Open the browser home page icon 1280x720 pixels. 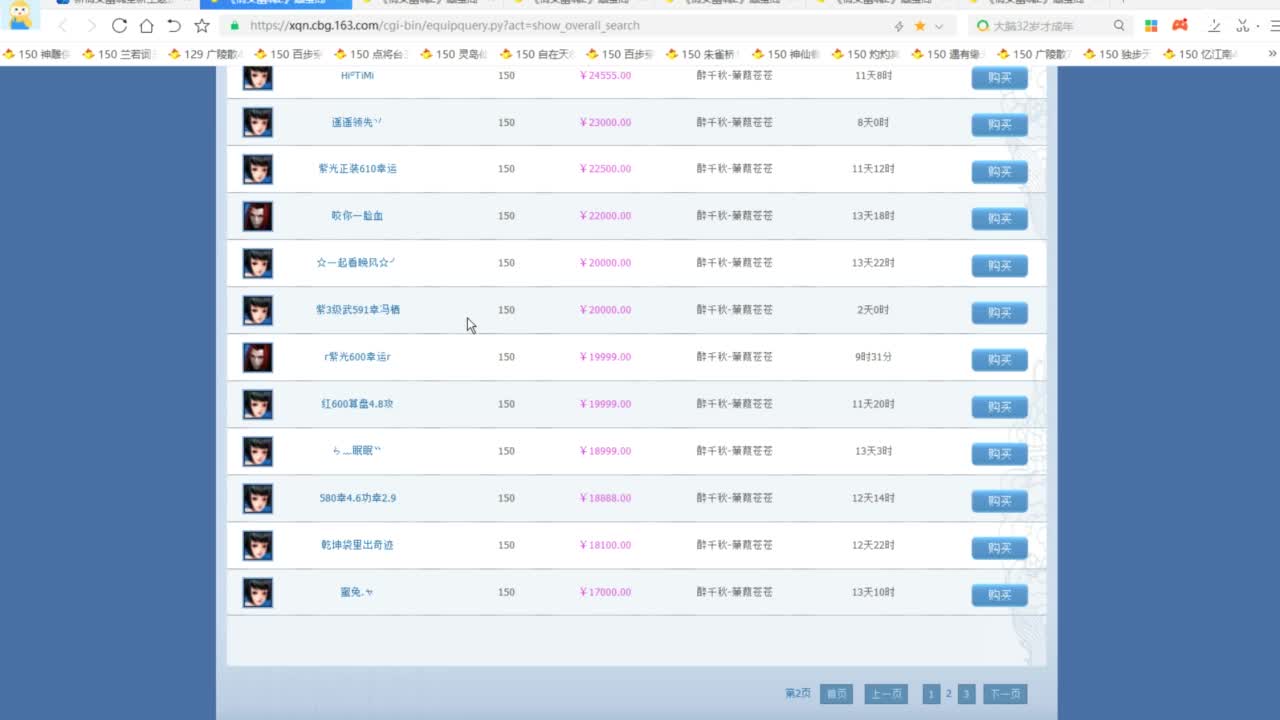pyautogui.click(x=146, y=25)
